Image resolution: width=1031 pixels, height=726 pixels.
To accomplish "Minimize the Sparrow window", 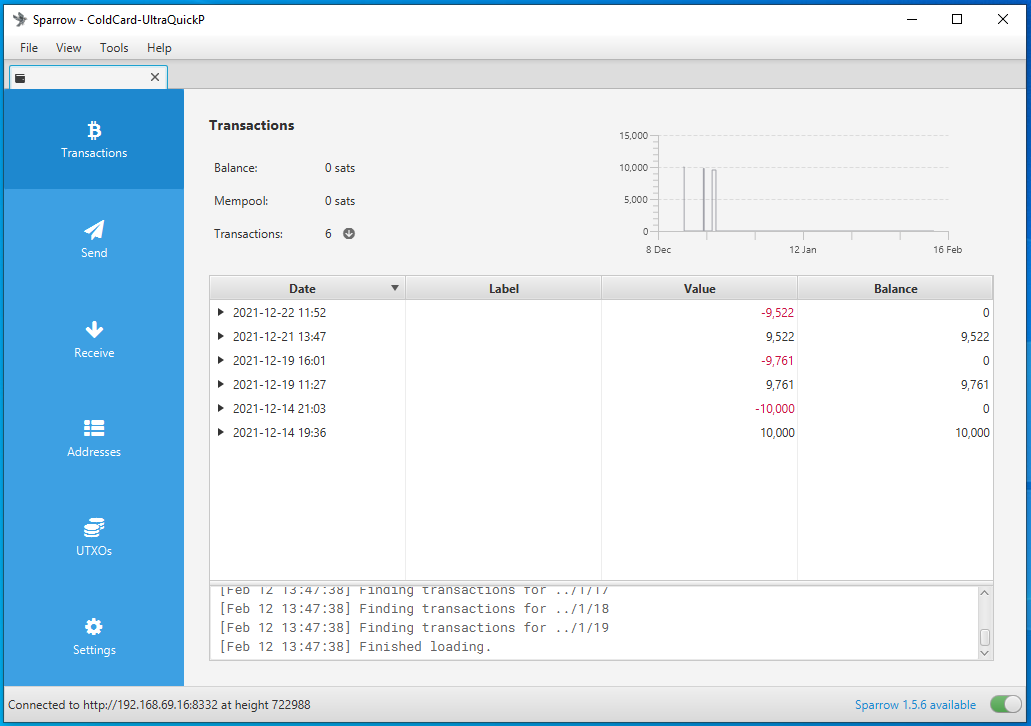I will click(912, 19).
